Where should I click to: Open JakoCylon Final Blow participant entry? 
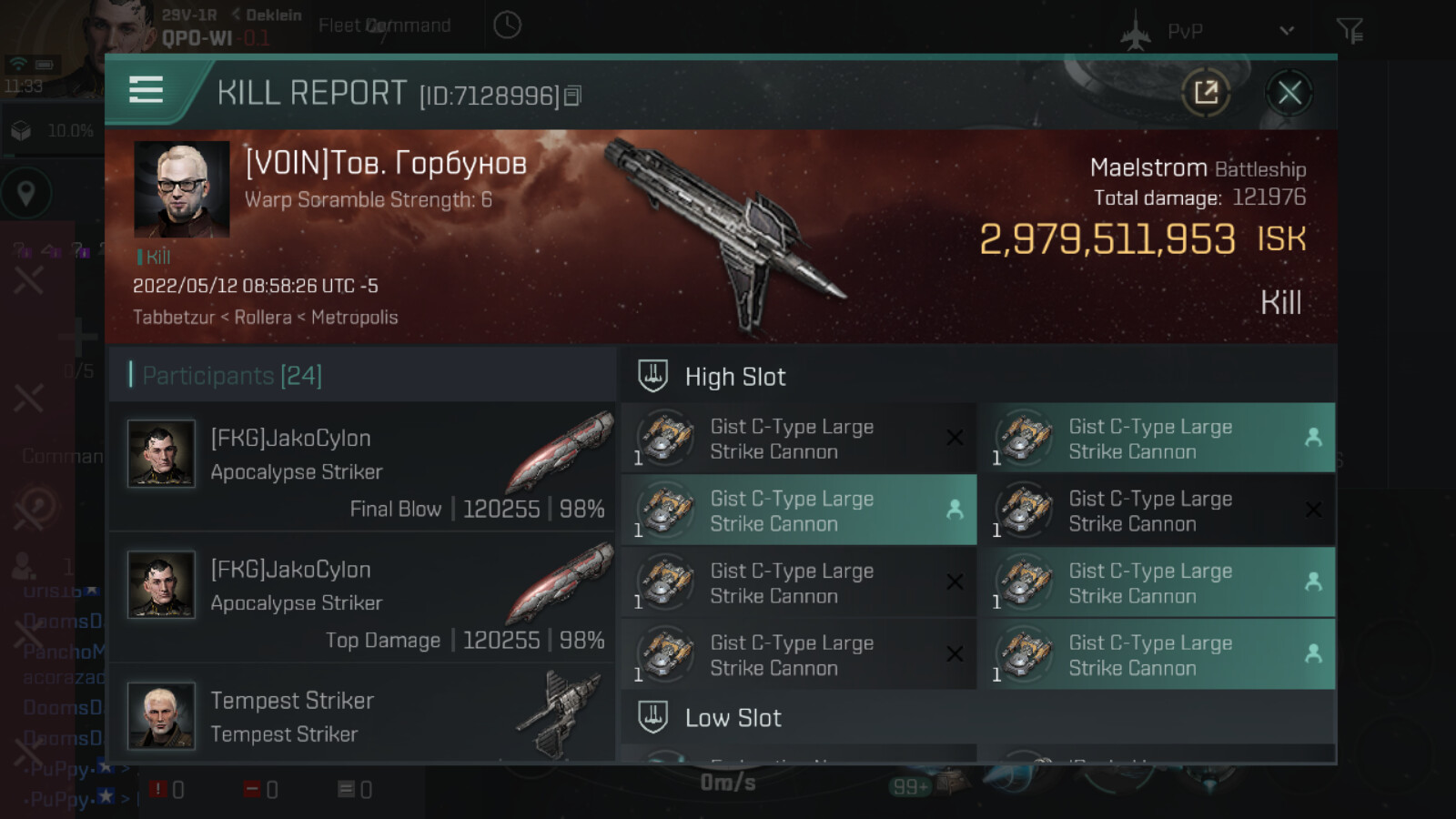pos(362,468)
